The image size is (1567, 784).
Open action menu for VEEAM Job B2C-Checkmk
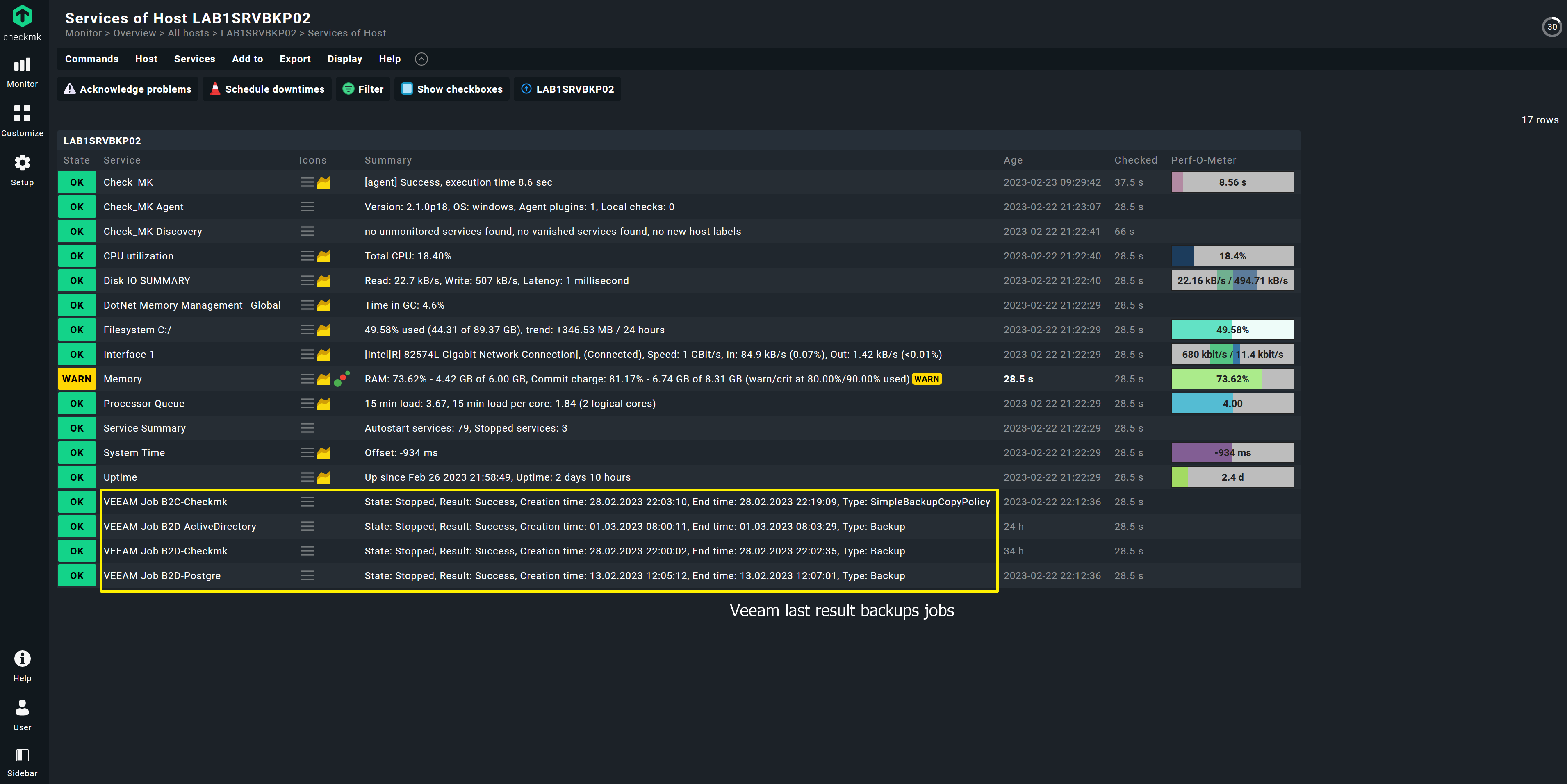tap(307, 502)
